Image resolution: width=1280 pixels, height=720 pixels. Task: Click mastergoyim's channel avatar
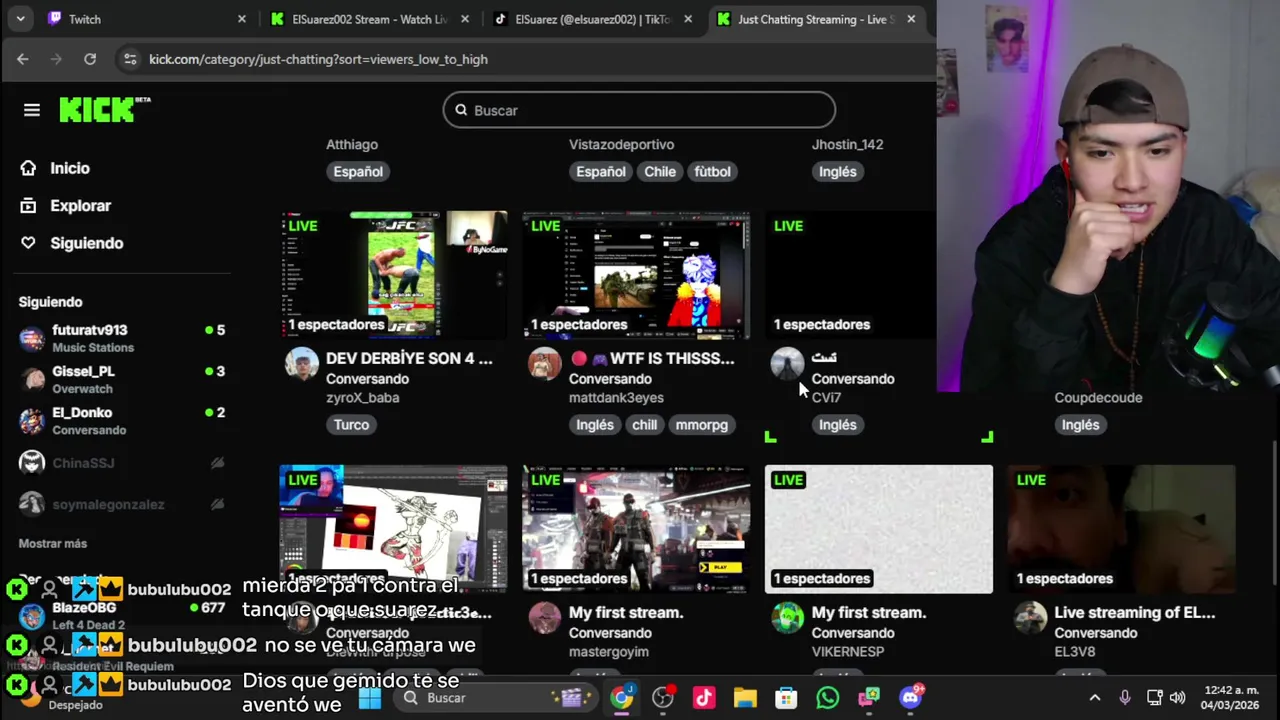545,618
